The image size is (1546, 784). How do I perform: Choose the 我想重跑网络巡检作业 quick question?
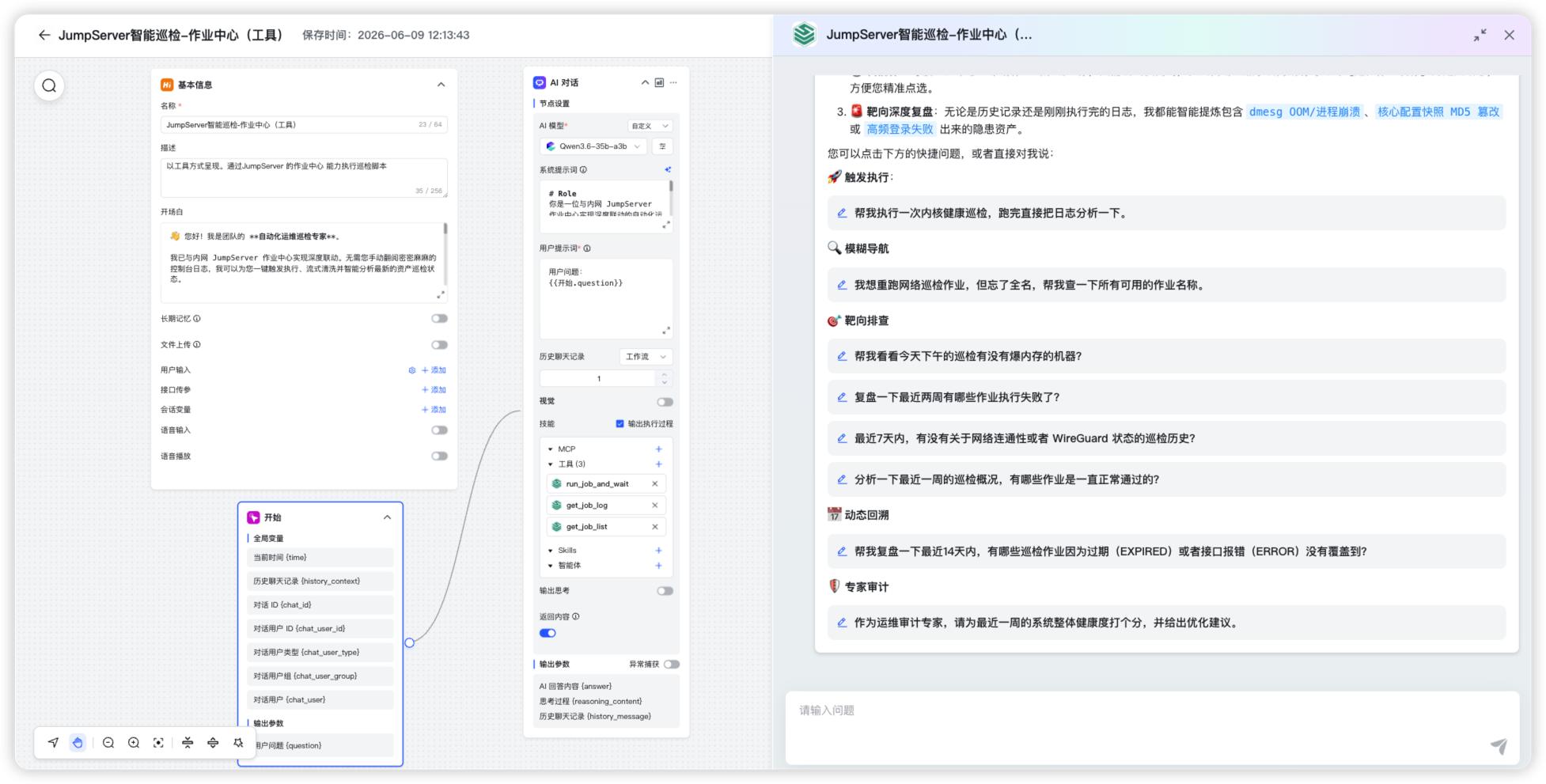(1166, 285)
